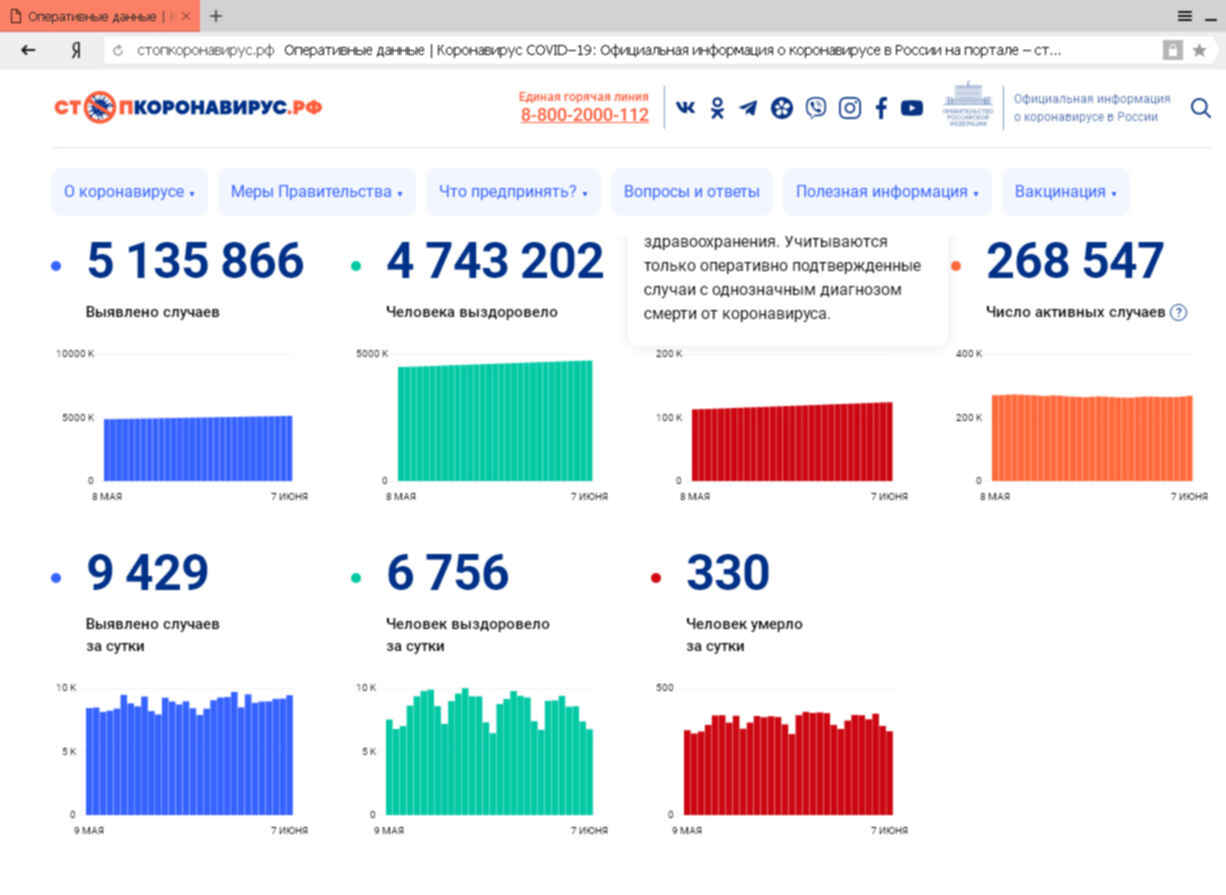Click the site search magnifier icon

1200,108
